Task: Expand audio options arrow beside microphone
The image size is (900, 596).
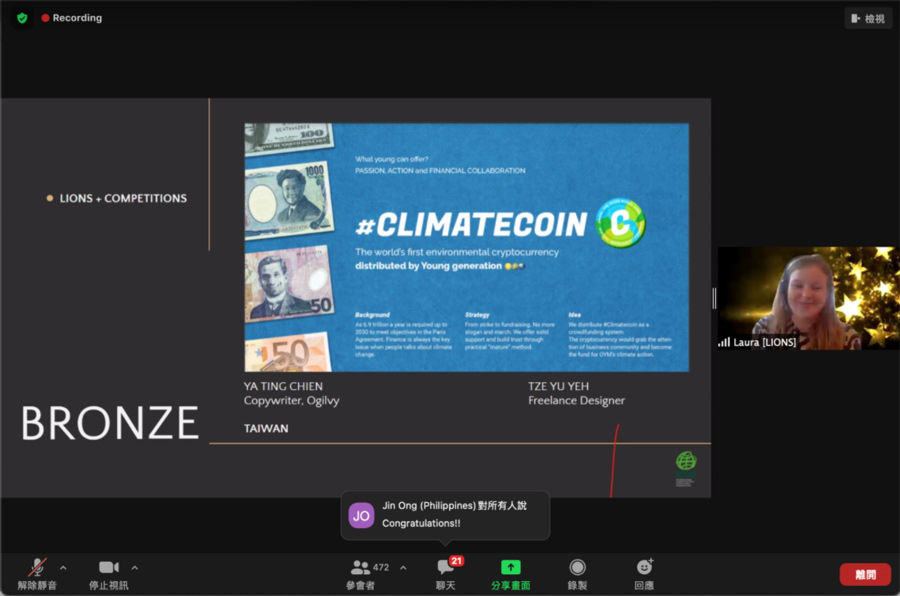Action: [x=63, y=568]
